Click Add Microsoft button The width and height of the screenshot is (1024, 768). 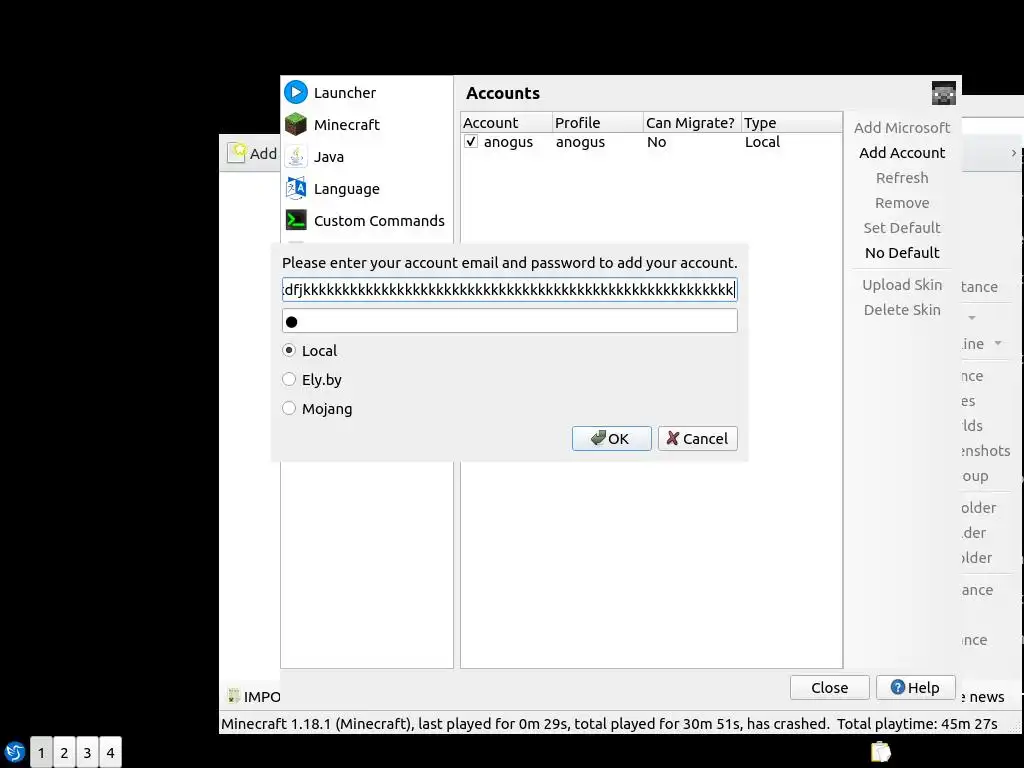pos(902,128)
